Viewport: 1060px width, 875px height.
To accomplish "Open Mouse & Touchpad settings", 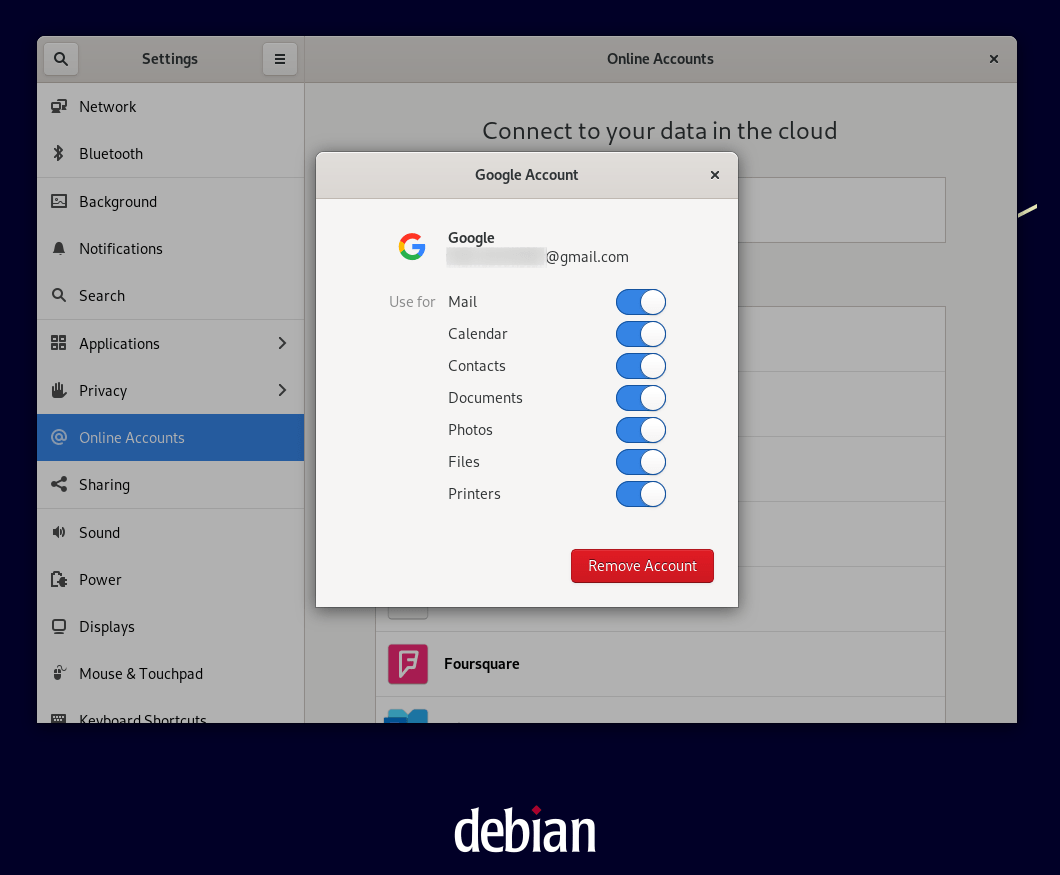I will pos(141,674).
